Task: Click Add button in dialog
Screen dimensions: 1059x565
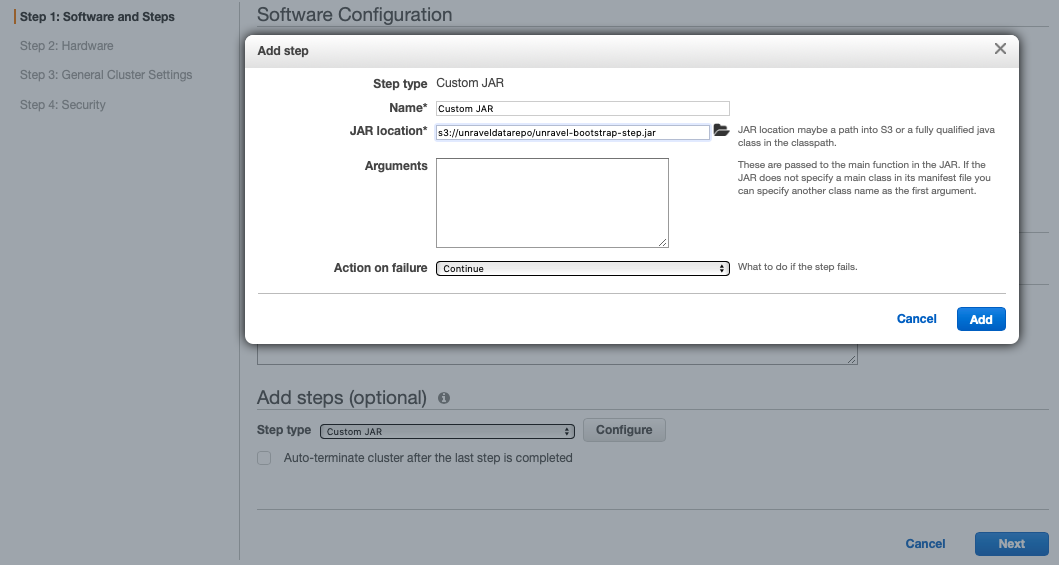Action: (981, 319)
